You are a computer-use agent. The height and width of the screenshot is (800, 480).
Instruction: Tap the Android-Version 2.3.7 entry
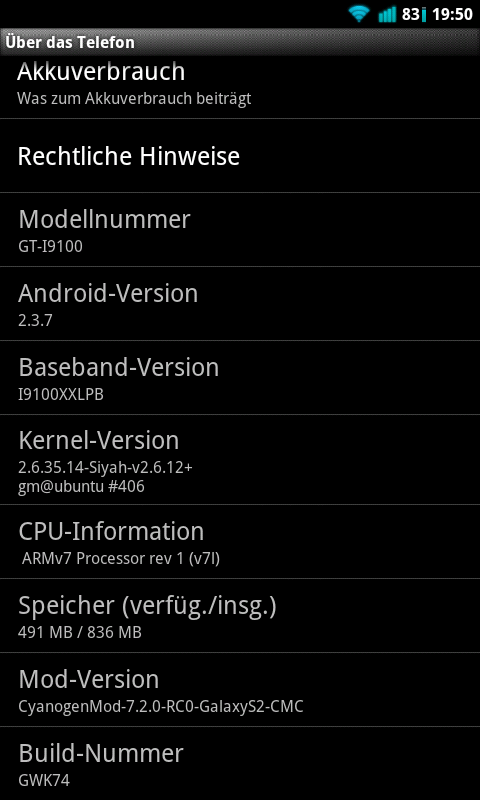pos(240,304)
